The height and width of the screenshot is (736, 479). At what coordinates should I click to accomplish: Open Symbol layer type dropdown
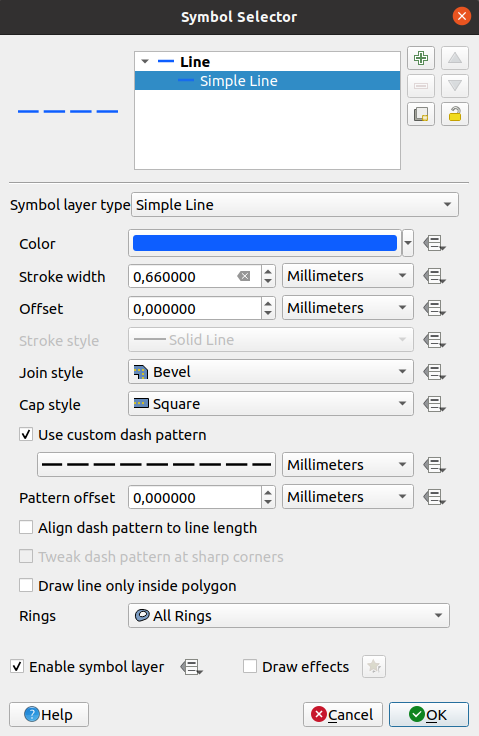click(295, 205)
